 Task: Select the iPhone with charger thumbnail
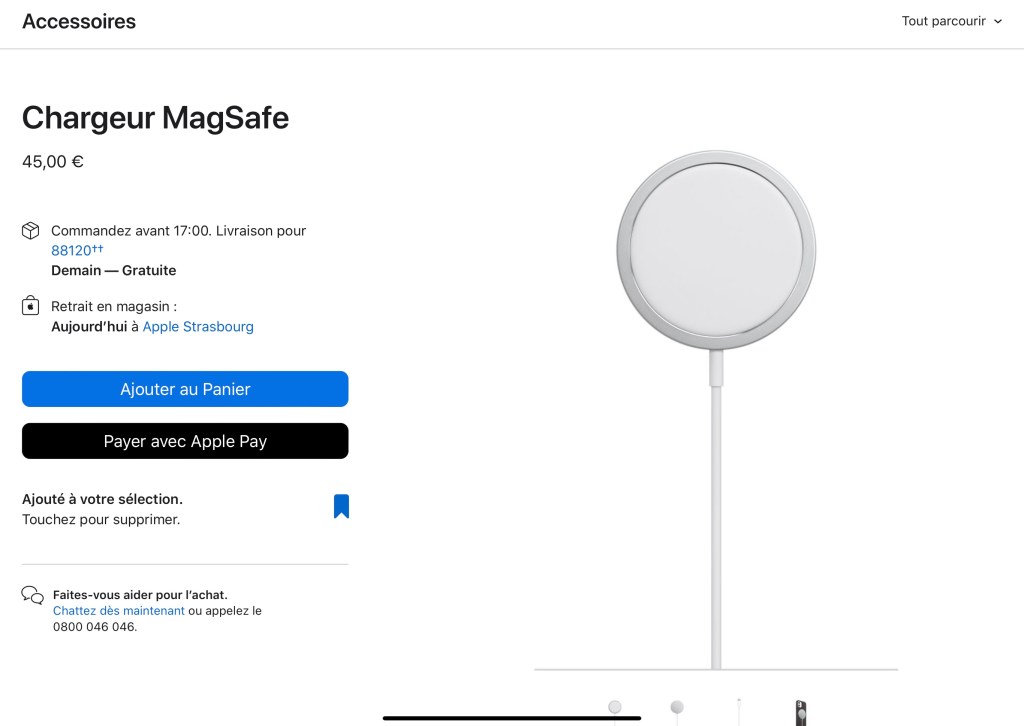tap(800, 712)
